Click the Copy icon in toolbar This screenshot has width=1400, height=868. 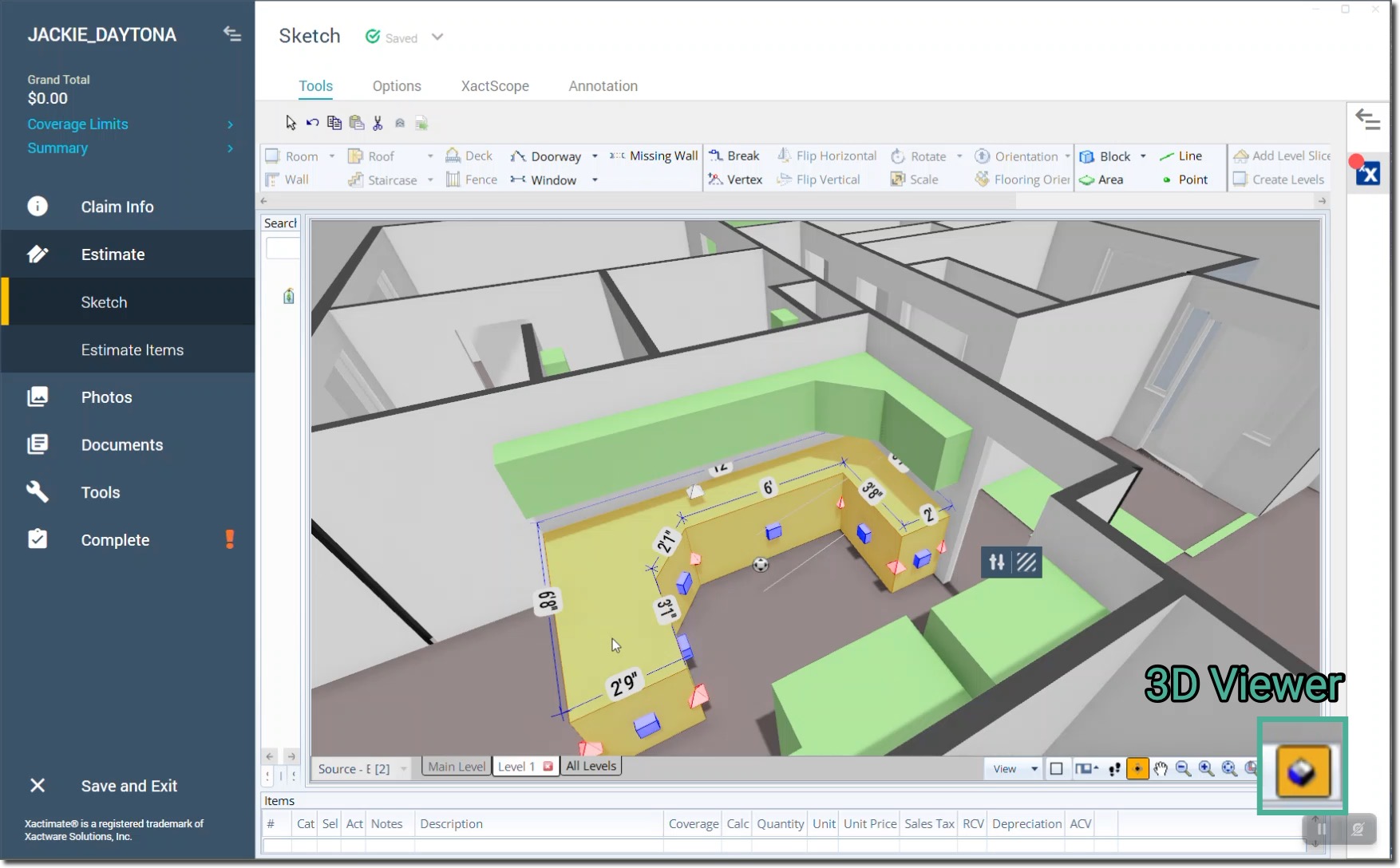tap(334, 123)
